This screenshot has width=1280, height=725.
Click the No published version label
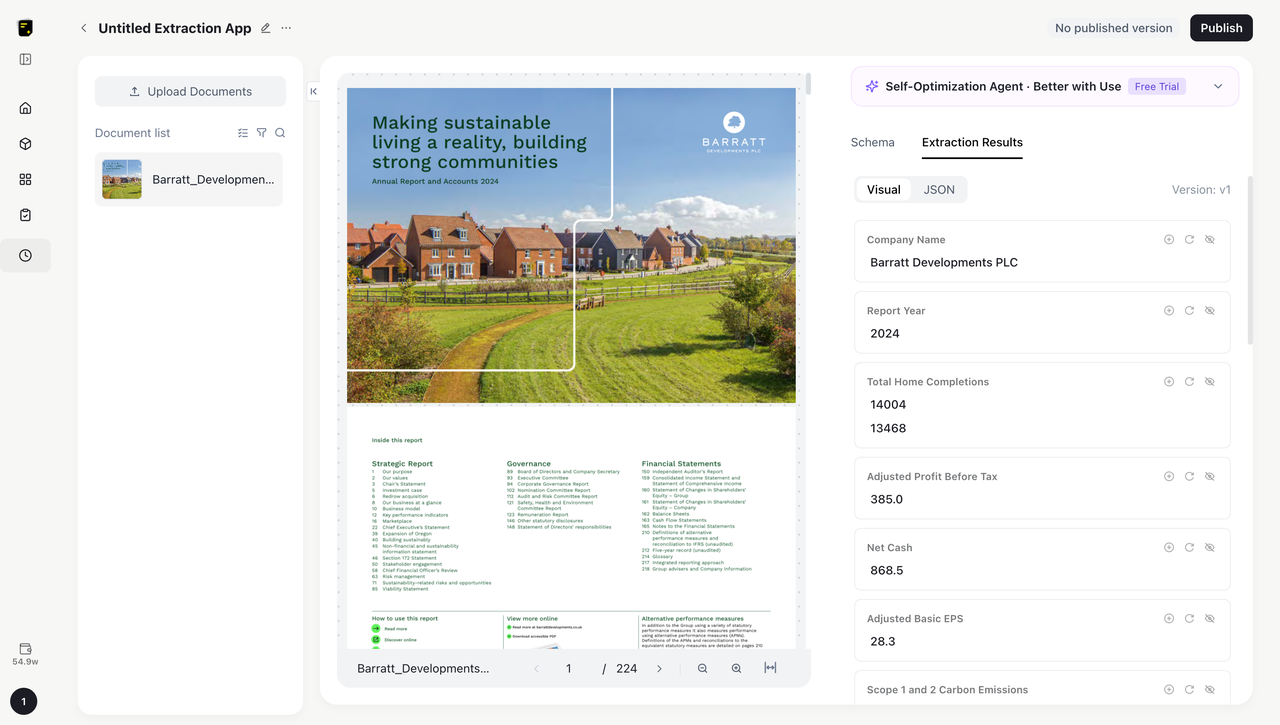tap(1114, 28)
